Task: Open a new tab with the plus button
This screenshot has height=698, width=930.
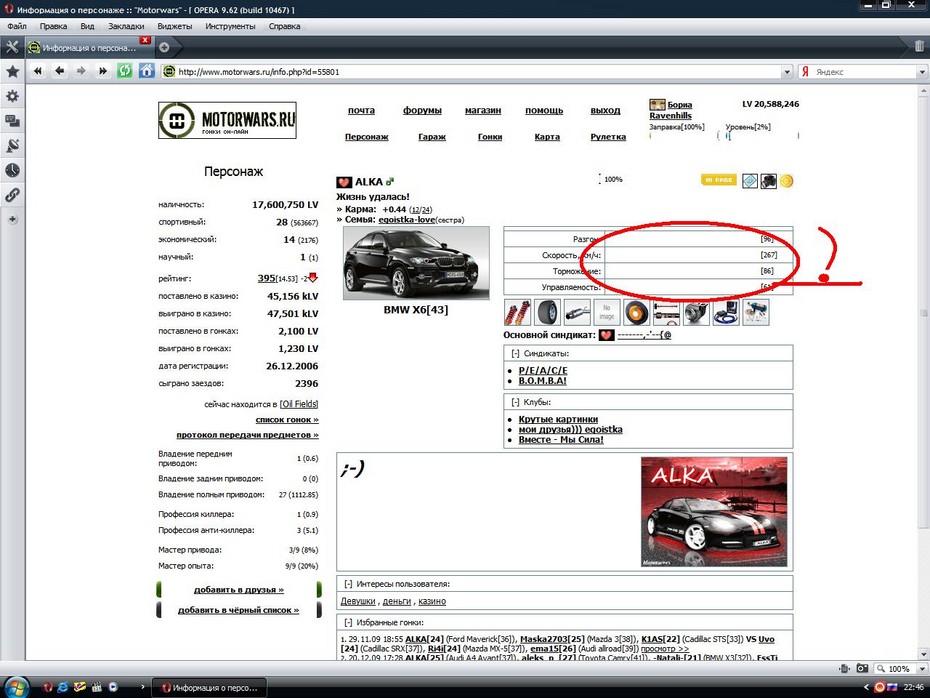Action: (164, 47)
